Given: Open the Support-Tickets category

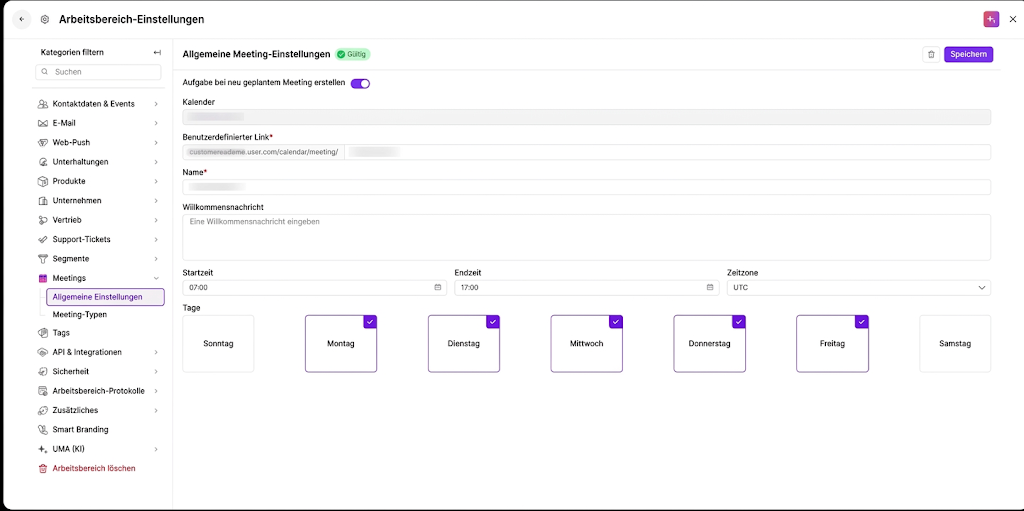Looking at the screenshot, I should pos(98,239).
